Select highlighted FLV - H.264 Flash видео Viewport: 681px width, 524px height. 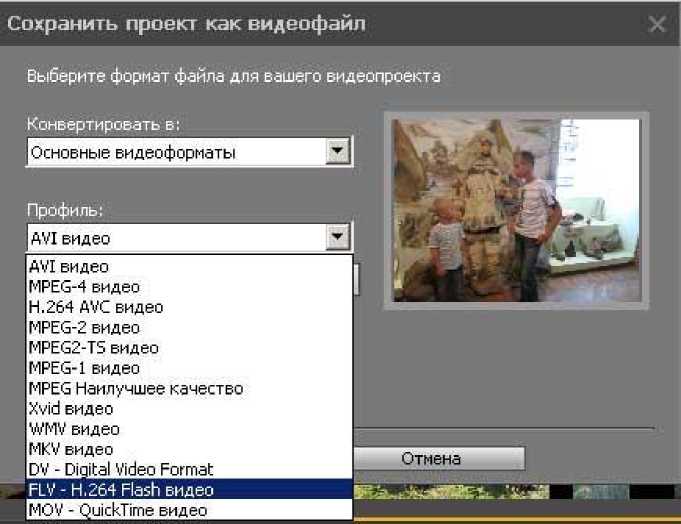coord(189,489)
